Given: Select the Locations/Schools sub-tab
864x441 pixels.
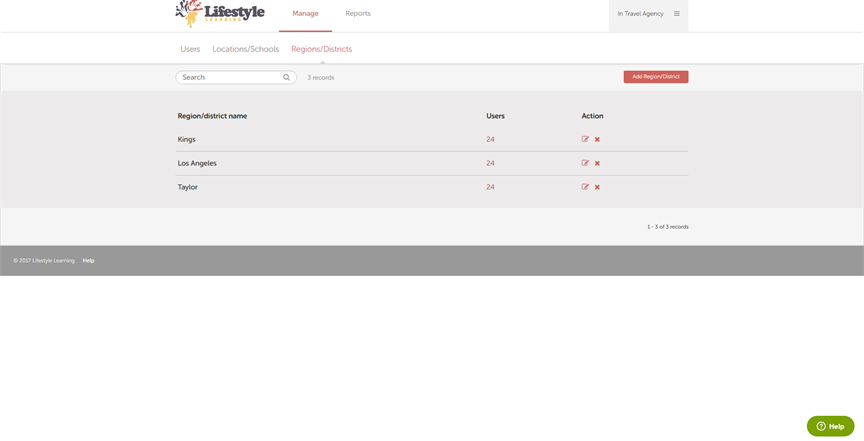Looking at the screenshot, I should (x=245, y=49).
